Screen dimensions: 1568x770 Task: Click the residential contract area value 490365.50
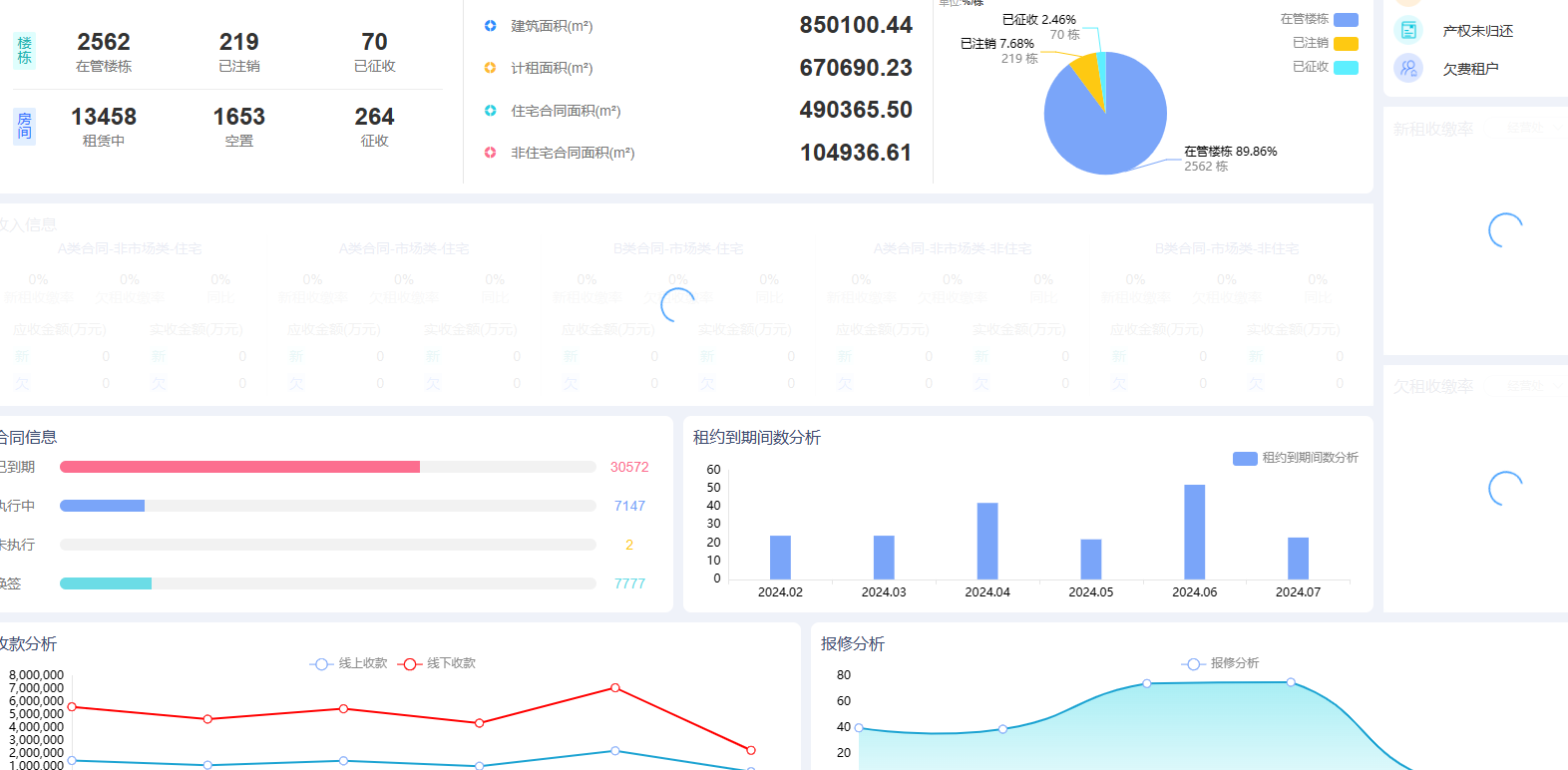(x=856, y=110)
